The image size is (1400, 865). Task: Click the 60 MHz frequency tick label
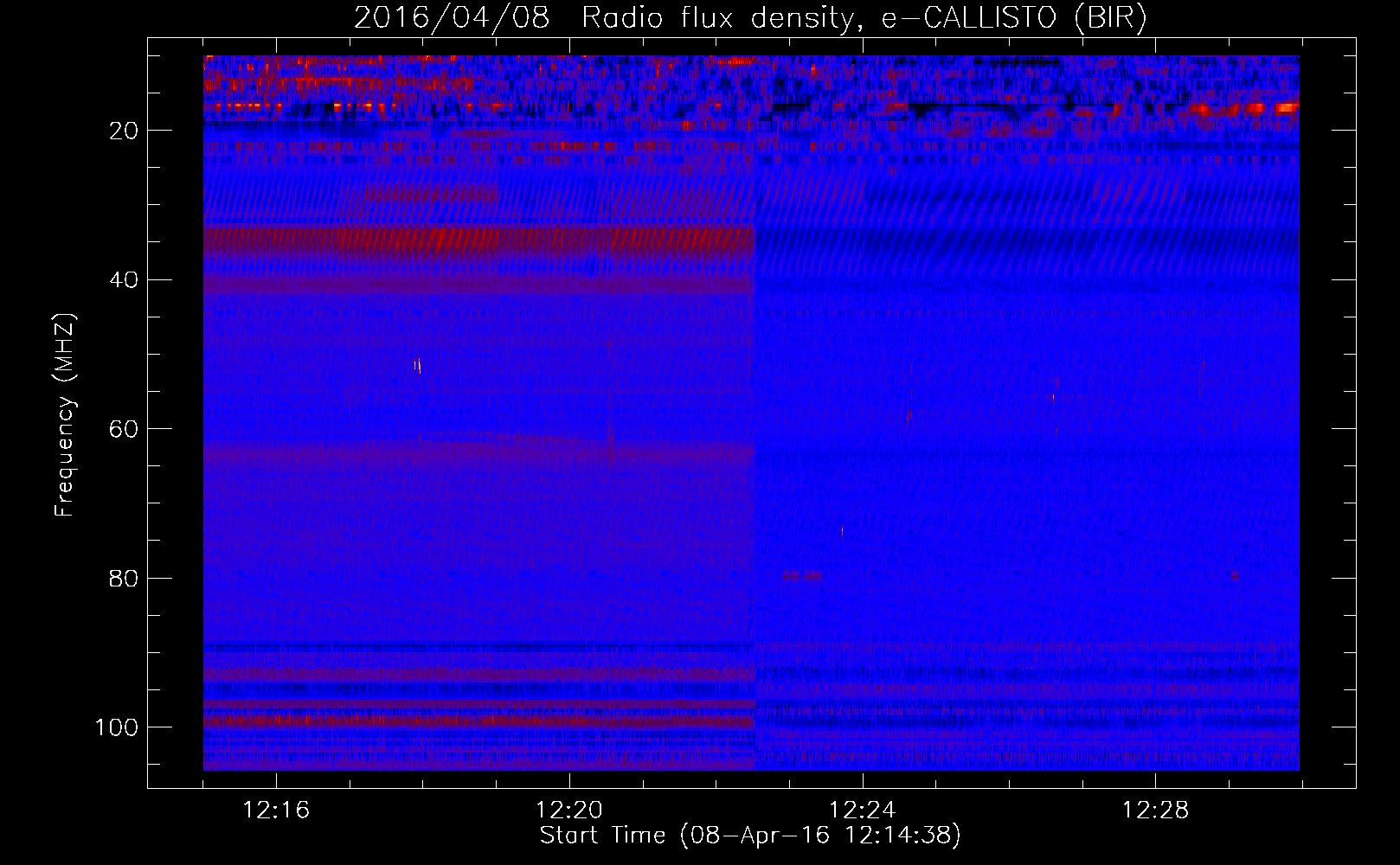pos(124,429)
